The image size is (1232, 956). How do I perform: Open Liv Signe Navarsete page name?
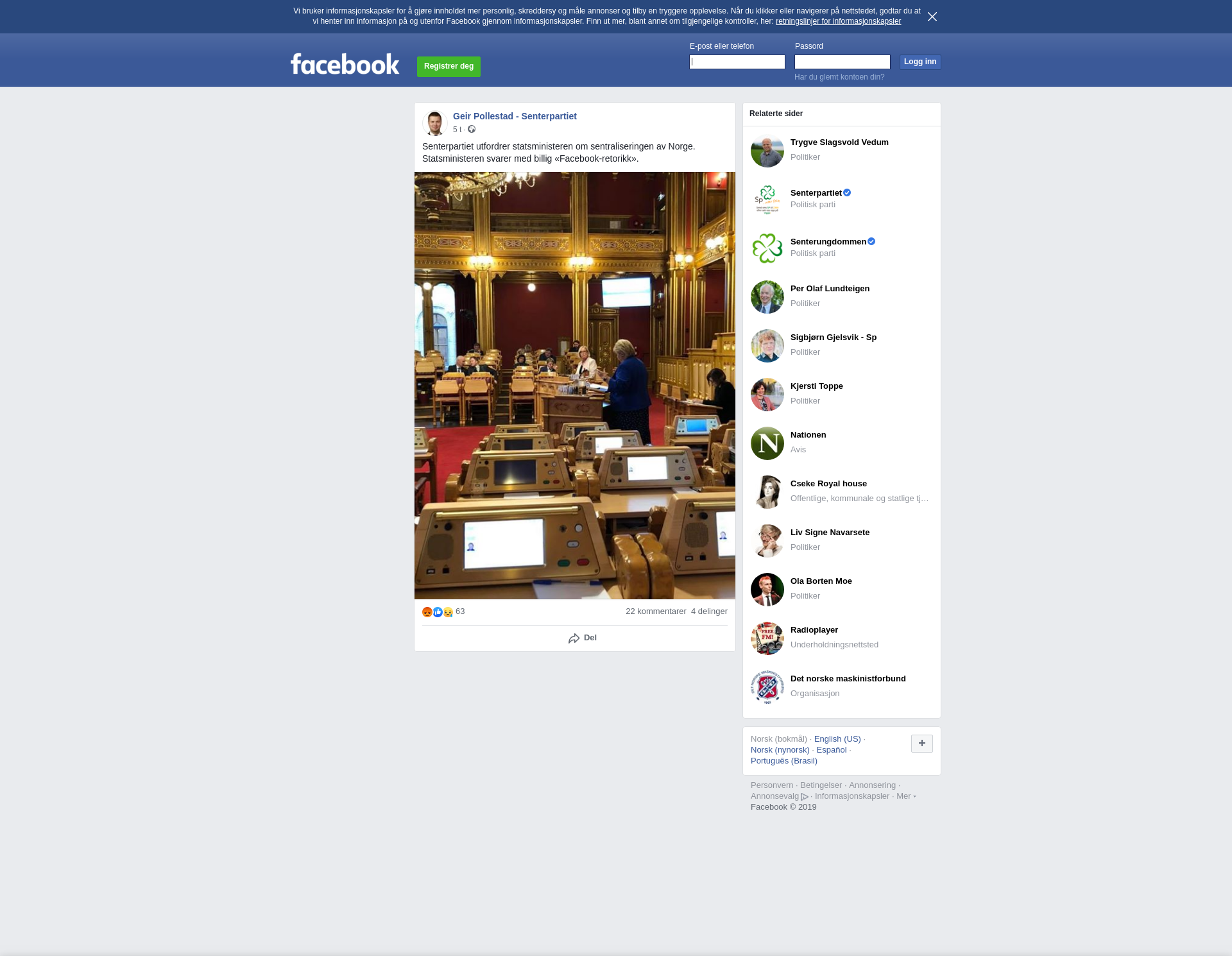pos(830,533)
